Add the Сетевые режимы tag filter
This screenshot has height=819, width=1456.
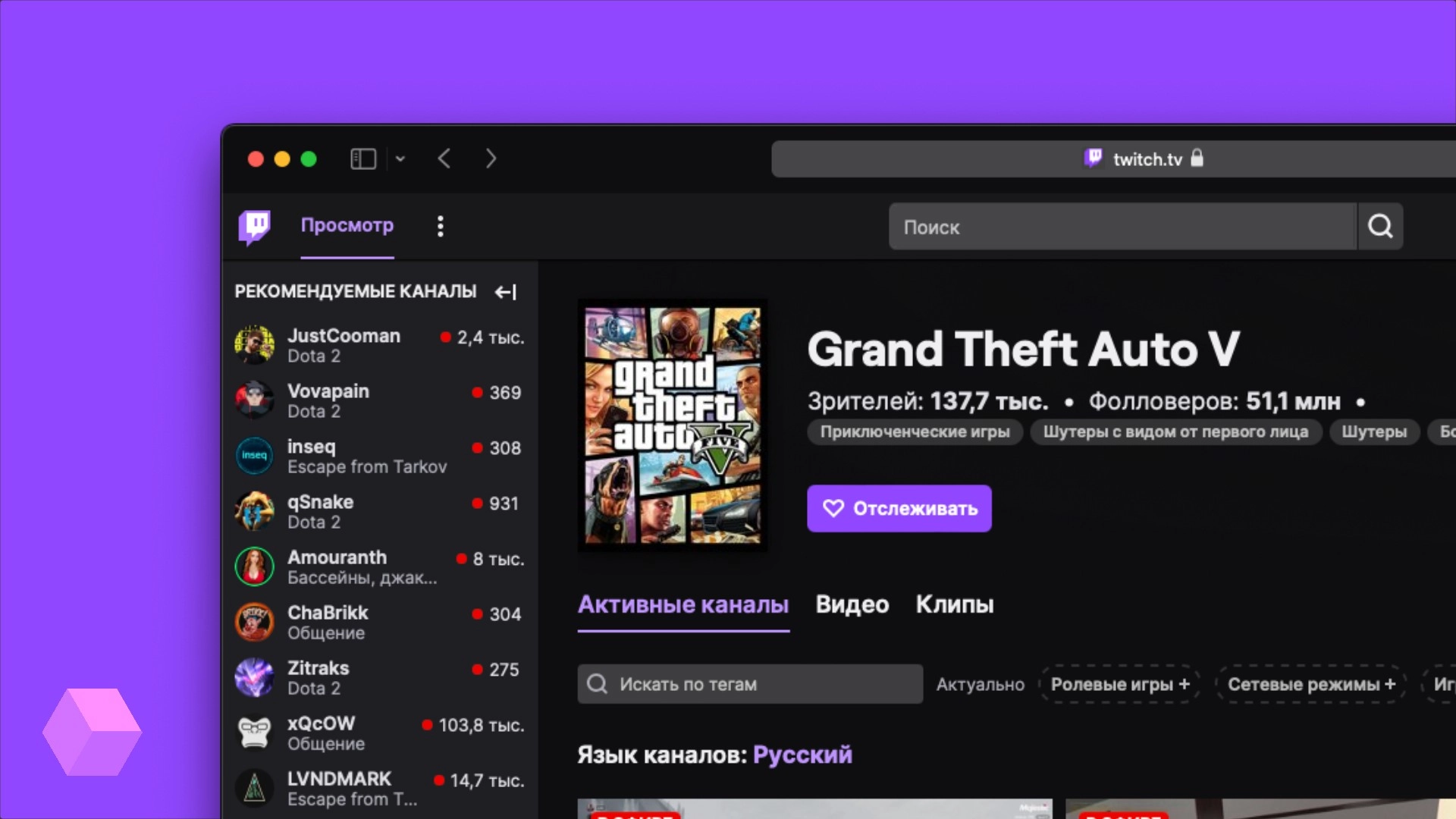pyautogui.click(x=1312, y=684)
